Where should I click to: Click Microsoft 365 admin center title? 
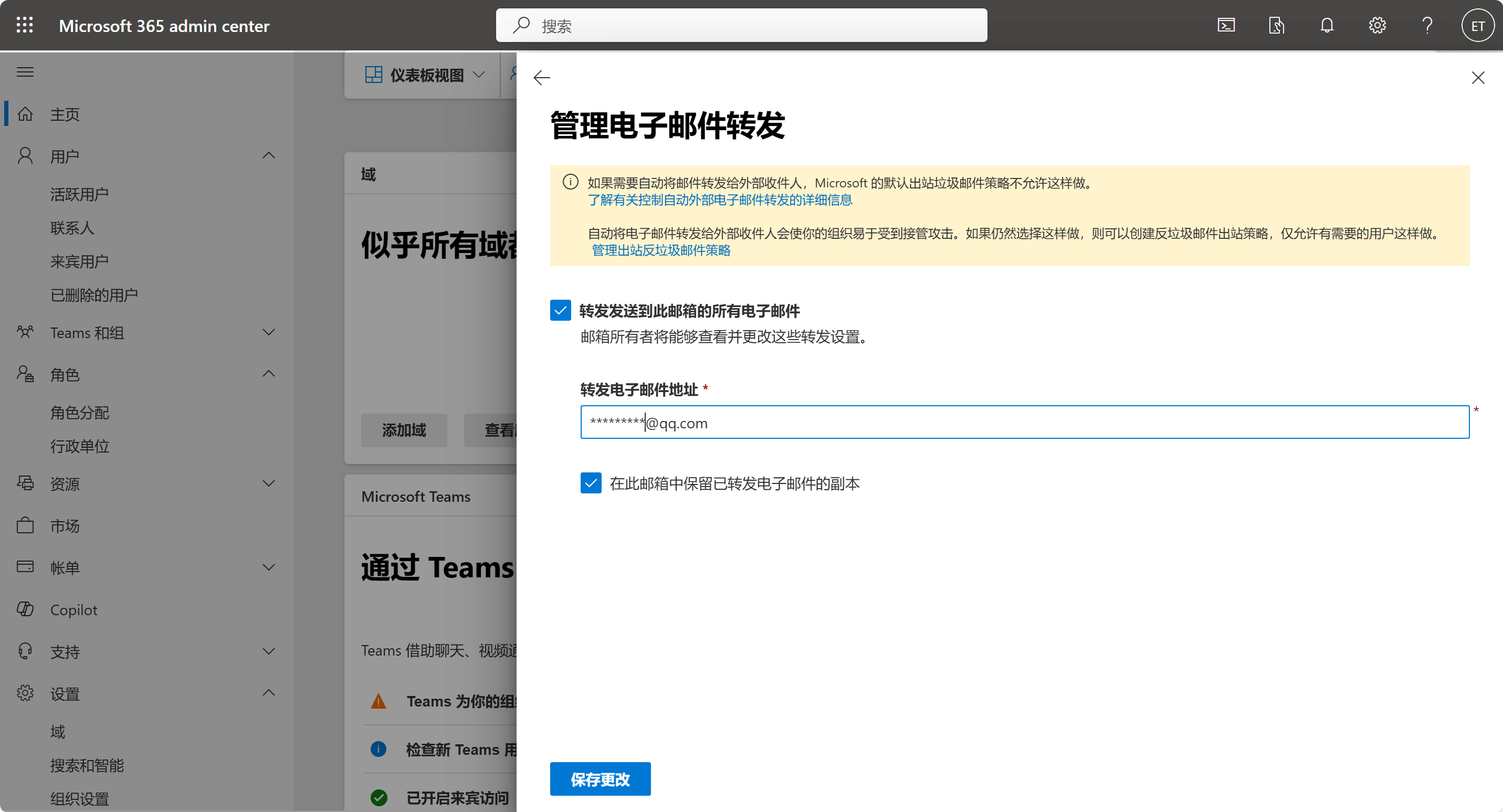pos(164,26)
